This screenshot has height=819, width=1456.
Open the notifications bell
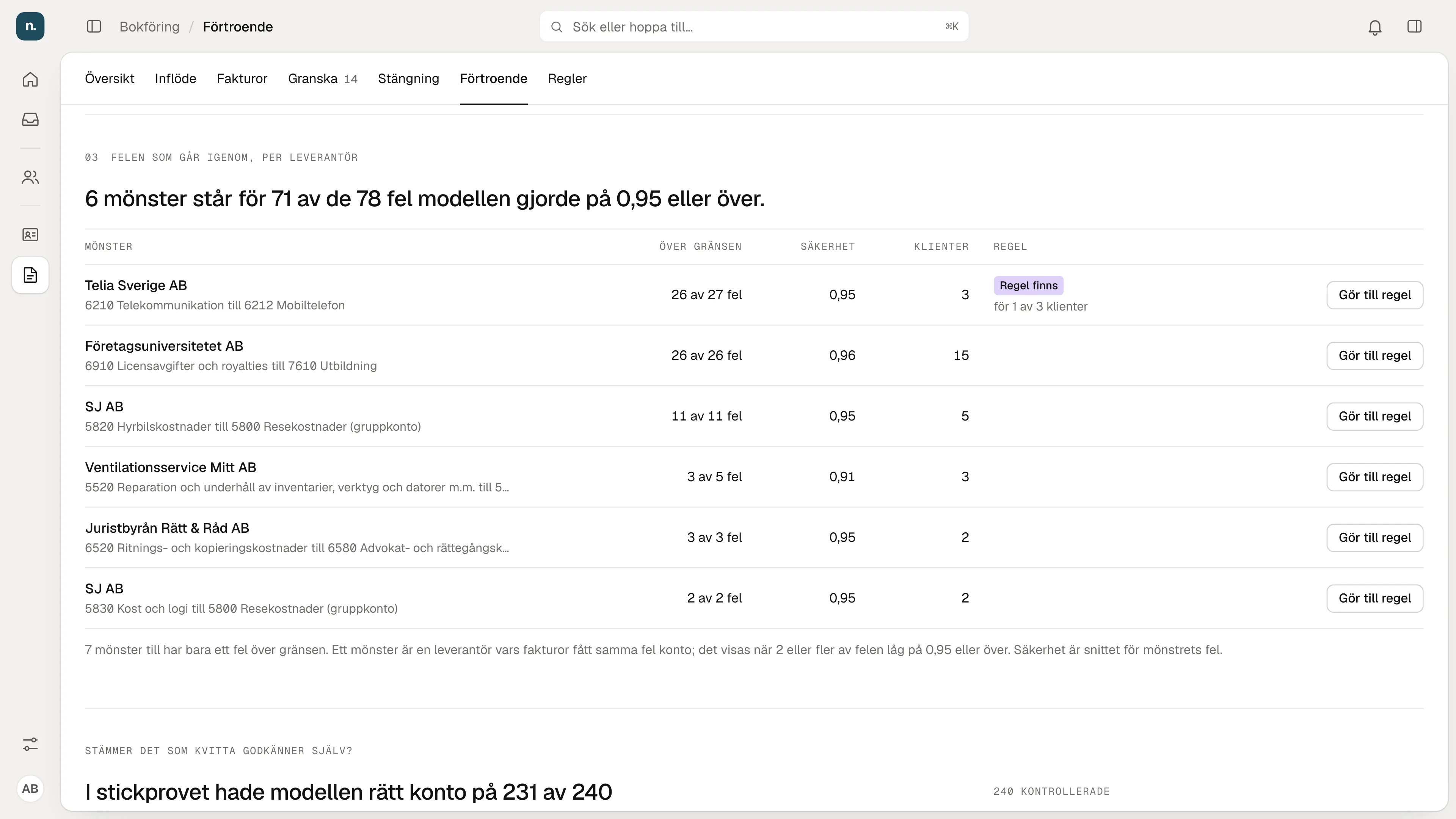[x=1374, y=27]
